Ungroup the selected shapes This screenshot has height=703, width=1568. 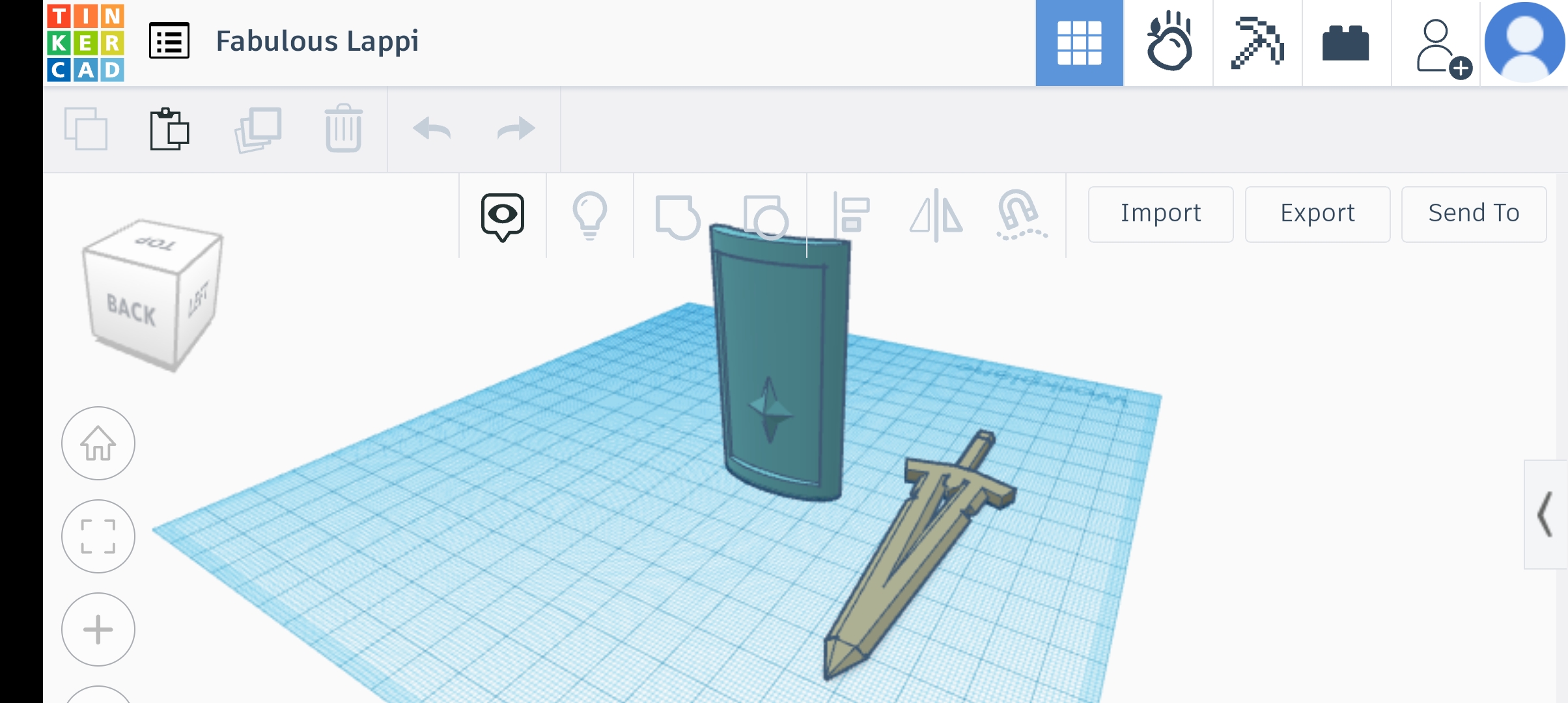click(766, 217)
